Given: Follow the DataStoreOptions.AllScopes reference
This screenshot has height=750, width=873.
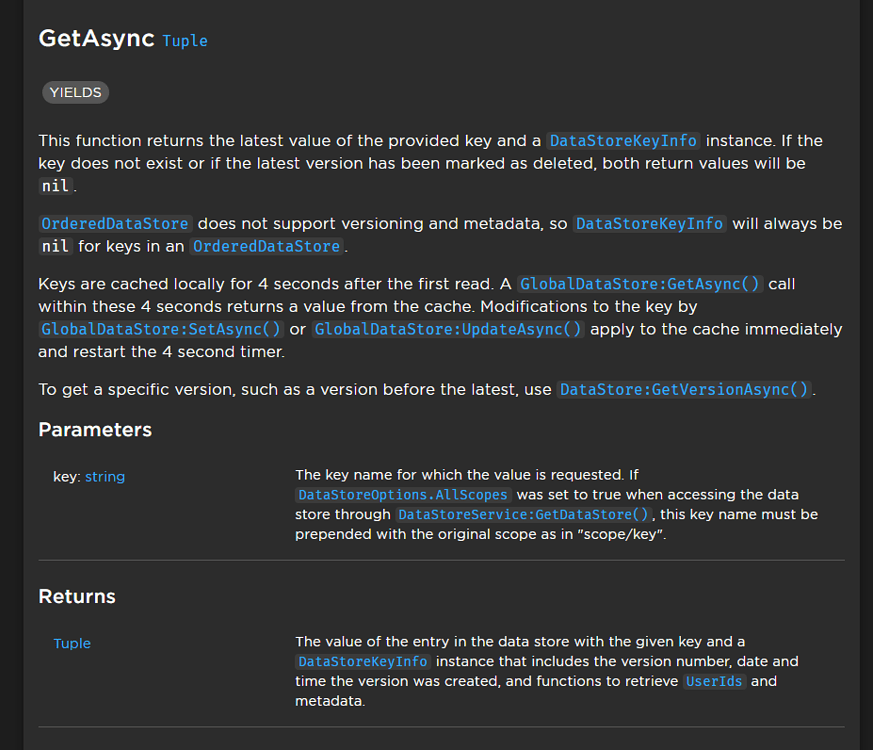Looking at the screenshot, I should click(402, 495).
